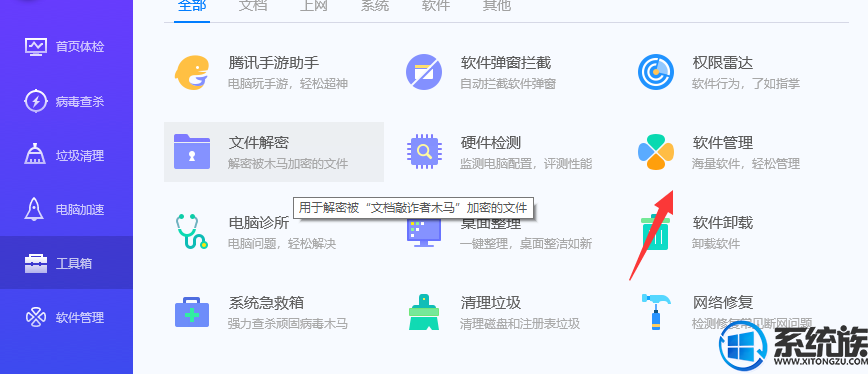
Task: Open the 清理垃圾 brush icon
Action: (x=424, y=312)
